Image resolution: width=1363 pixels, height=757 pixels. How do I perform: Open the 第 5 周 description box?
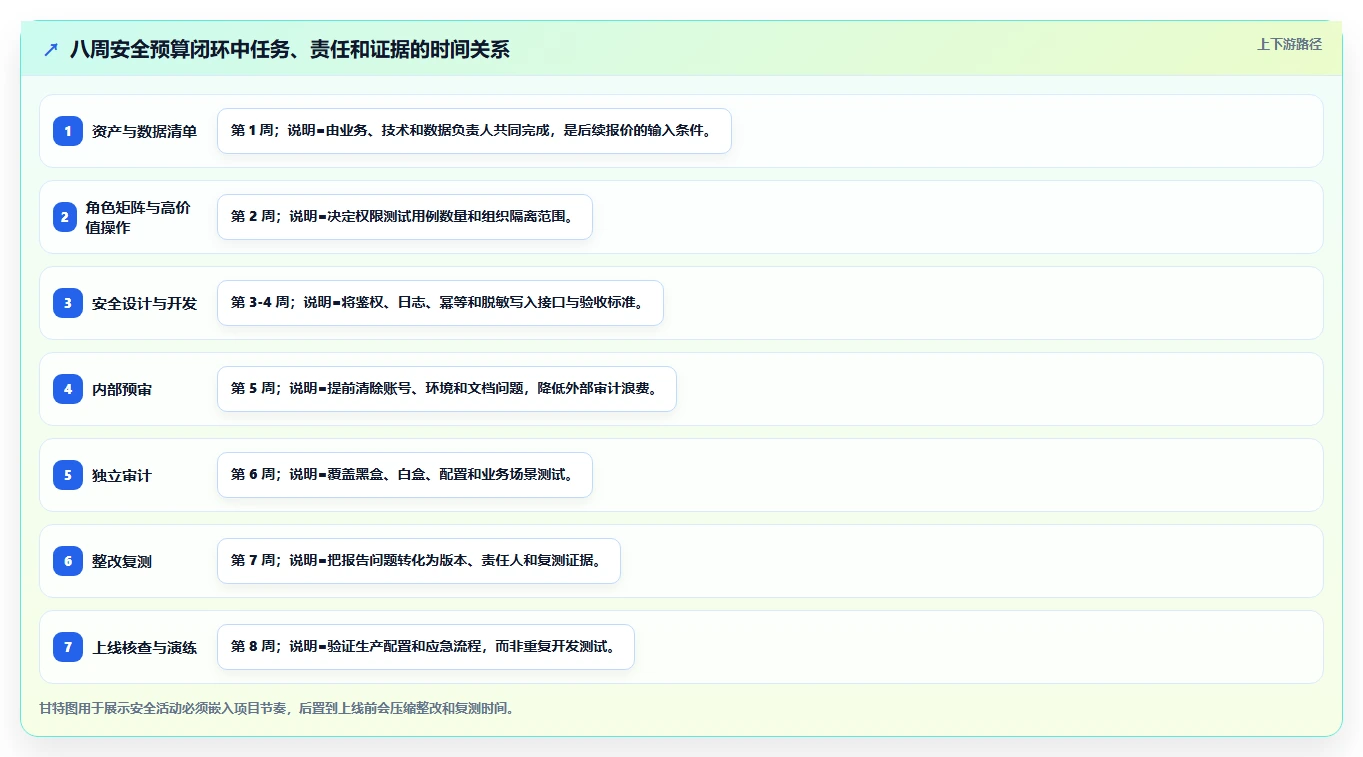[x=447, y=389]
